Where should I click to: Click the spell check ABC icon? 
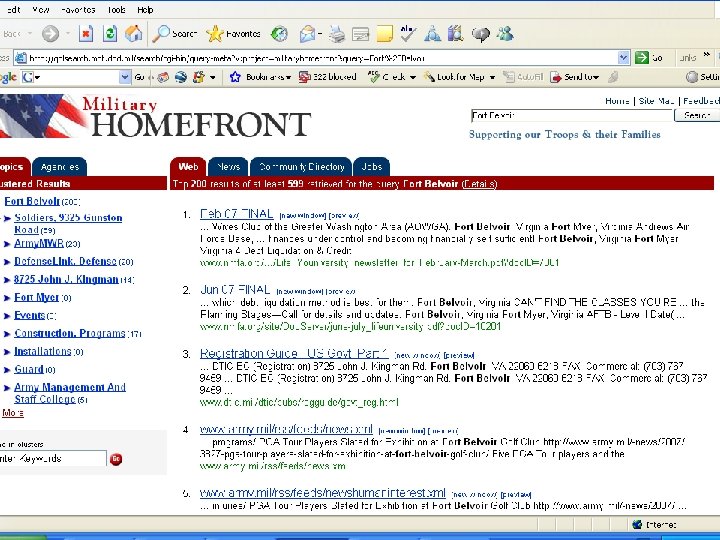[x=408, y=33]
